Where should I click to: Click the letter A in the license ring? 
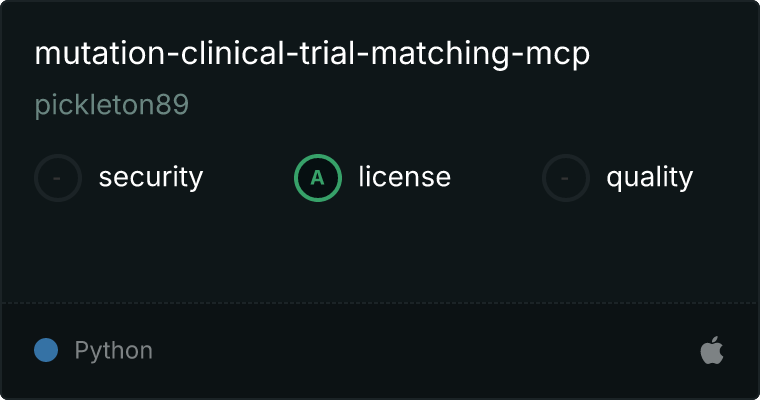click(317, 178)
